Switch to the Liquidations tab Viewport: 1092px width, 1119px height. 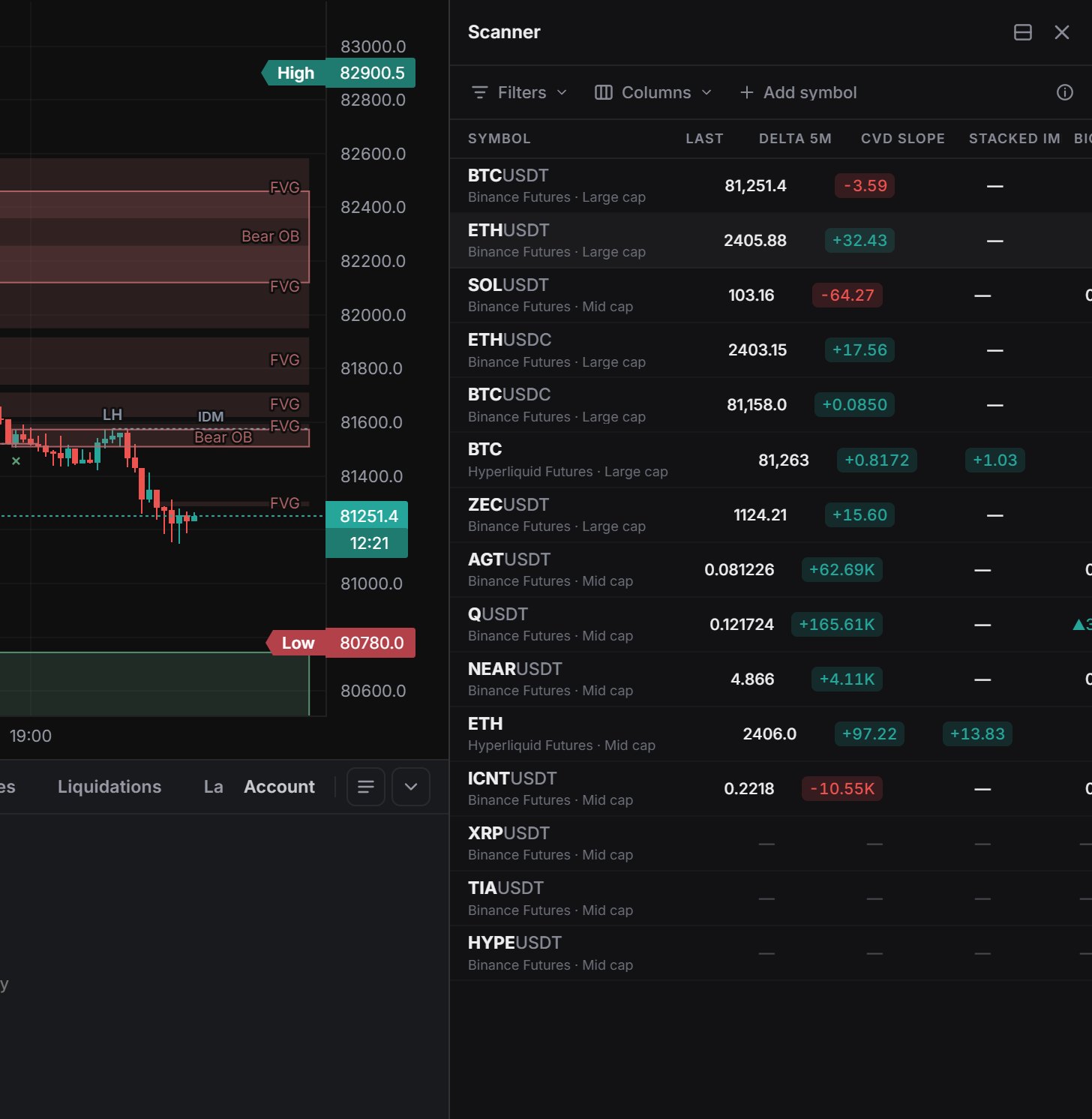[x=109, y=787]
